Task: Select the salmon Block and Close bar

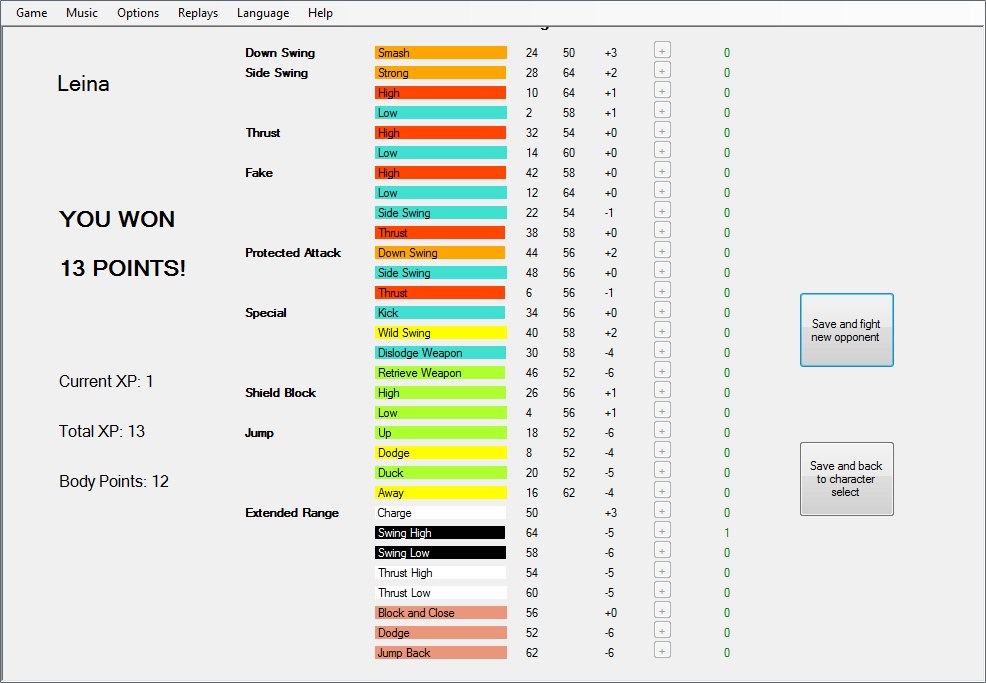Action: coord(441,613)
